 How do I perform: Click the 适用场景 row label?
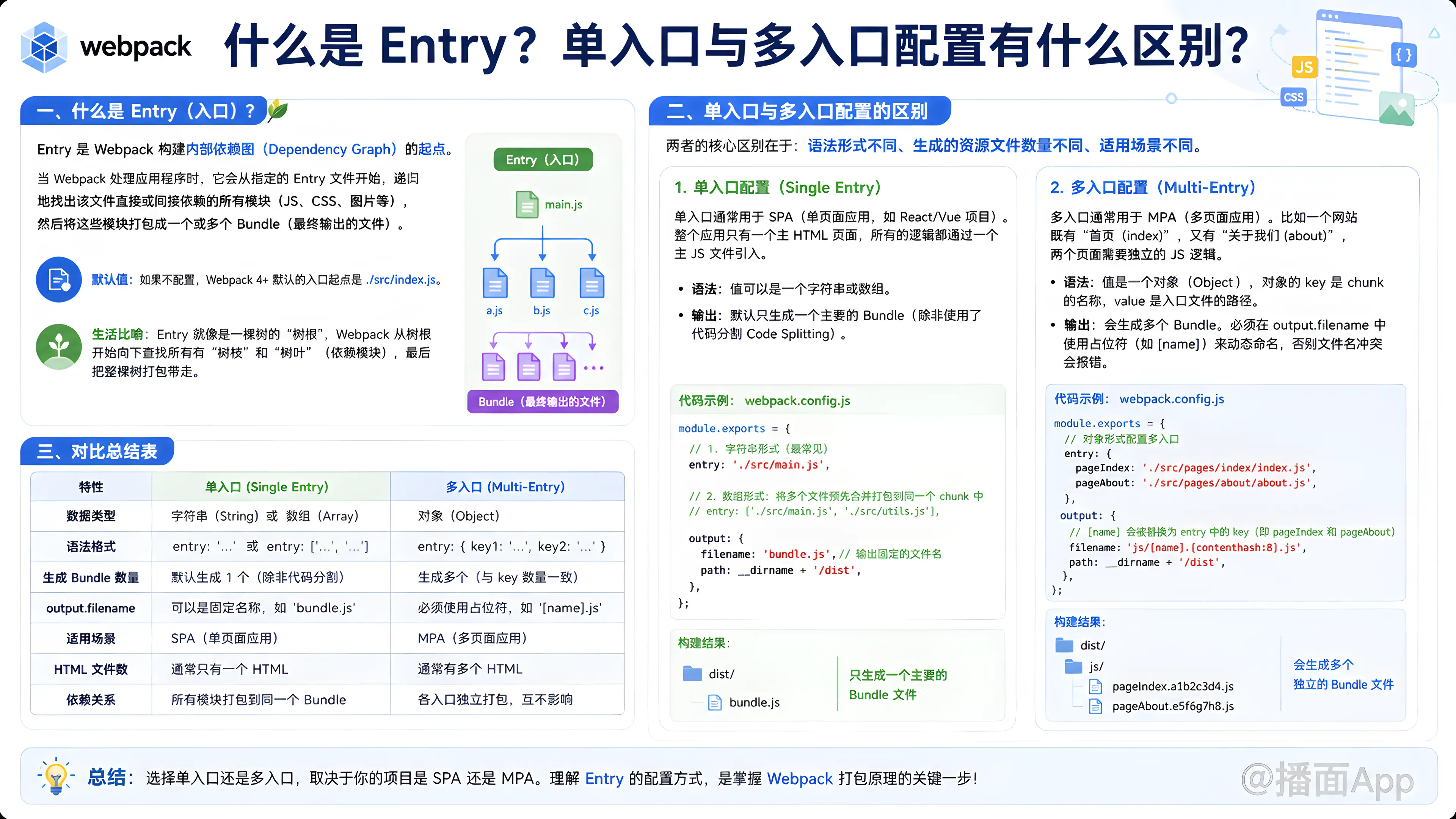tap(91, 639)
